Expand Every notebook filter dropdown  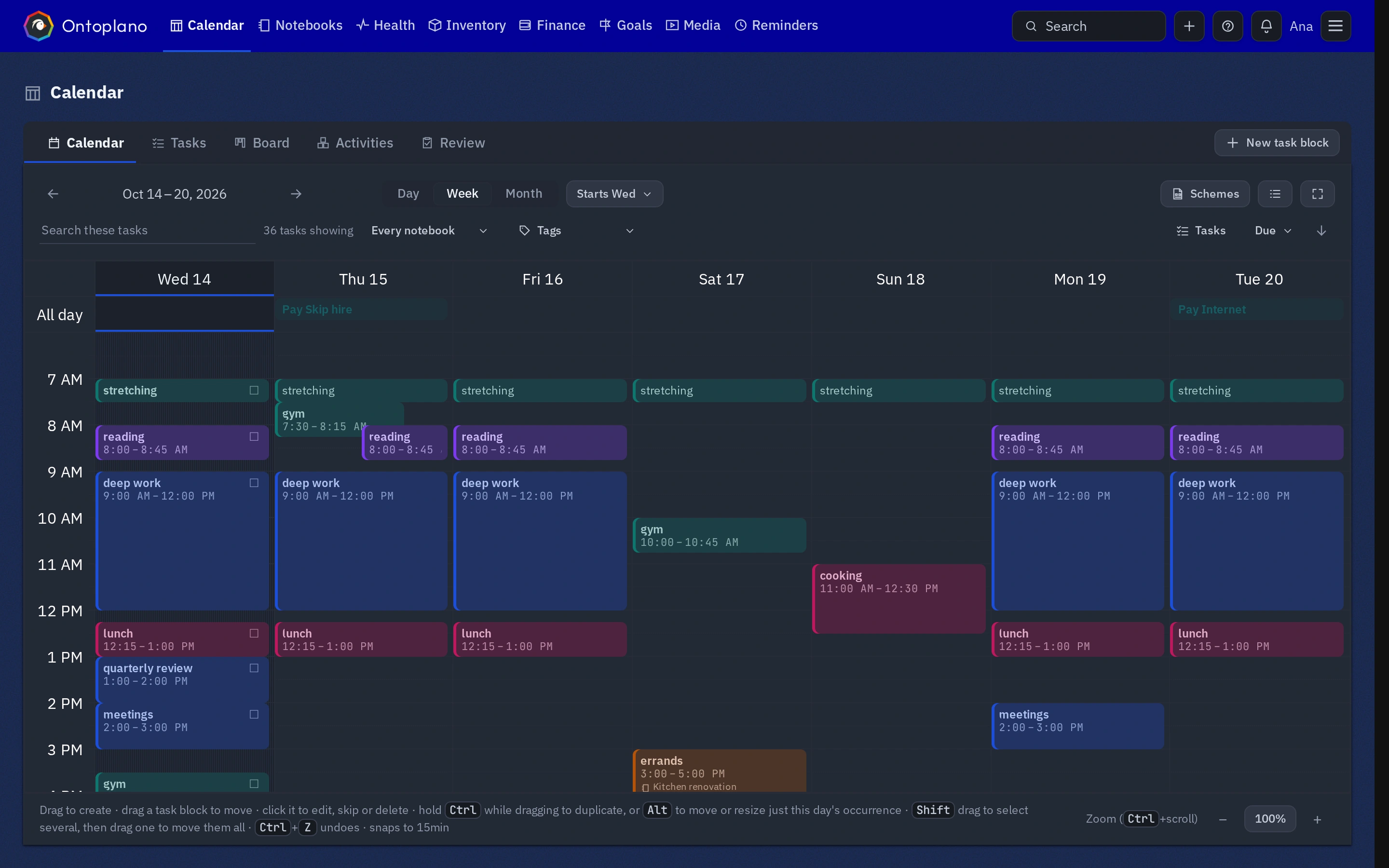(x=429, y=231)
